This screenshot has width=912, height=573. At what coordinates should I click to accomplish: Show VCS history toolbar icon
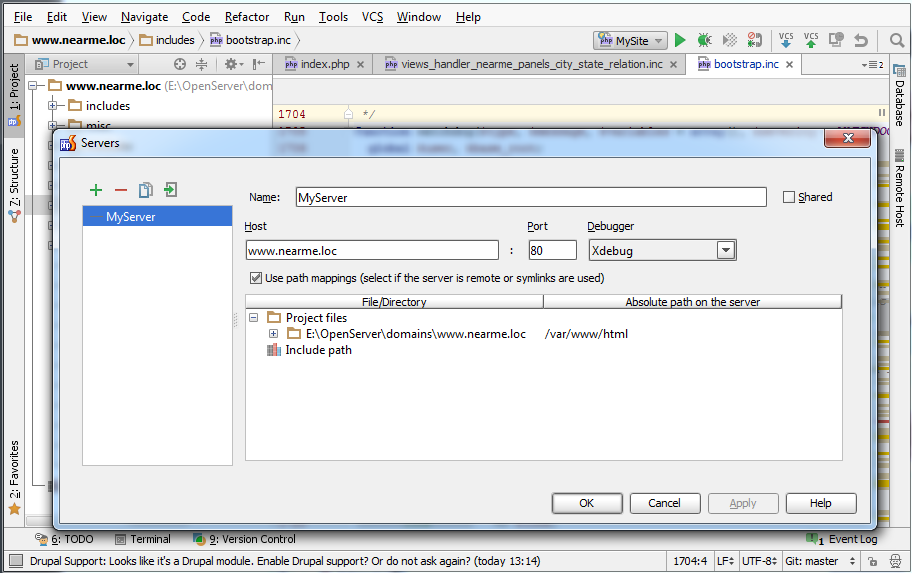pos(836,40)
